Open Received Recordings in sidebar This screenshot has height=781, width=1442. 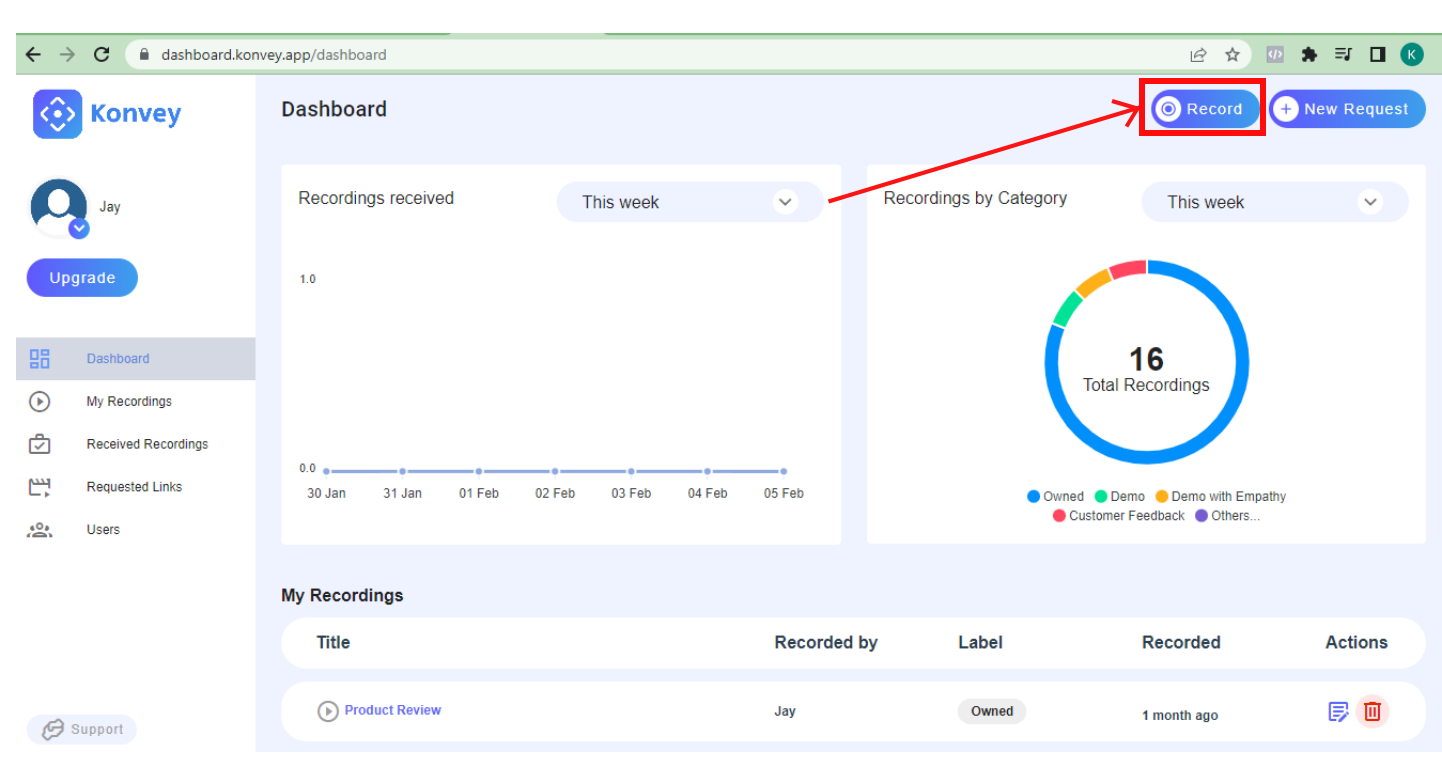coord(147,444)
